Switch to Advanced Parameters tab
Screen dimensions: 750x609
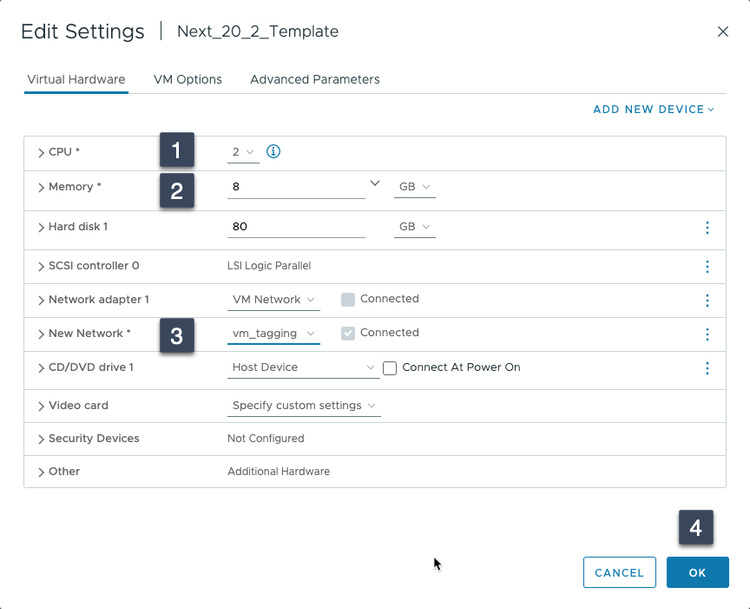coord(315,79)
